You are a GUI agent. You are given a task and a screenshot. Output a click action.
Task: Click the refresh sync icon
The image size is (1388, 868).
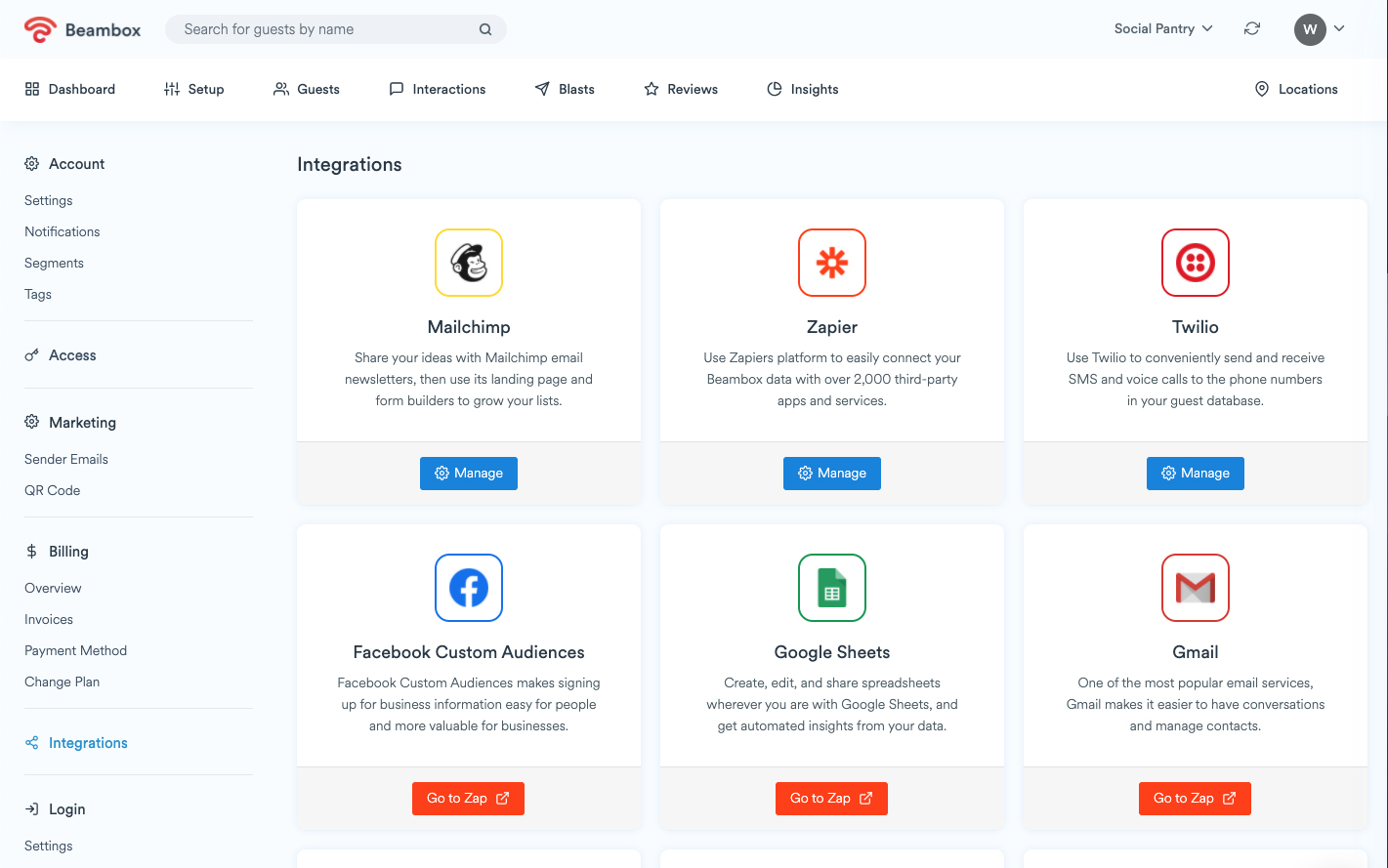click(1252, 29)
